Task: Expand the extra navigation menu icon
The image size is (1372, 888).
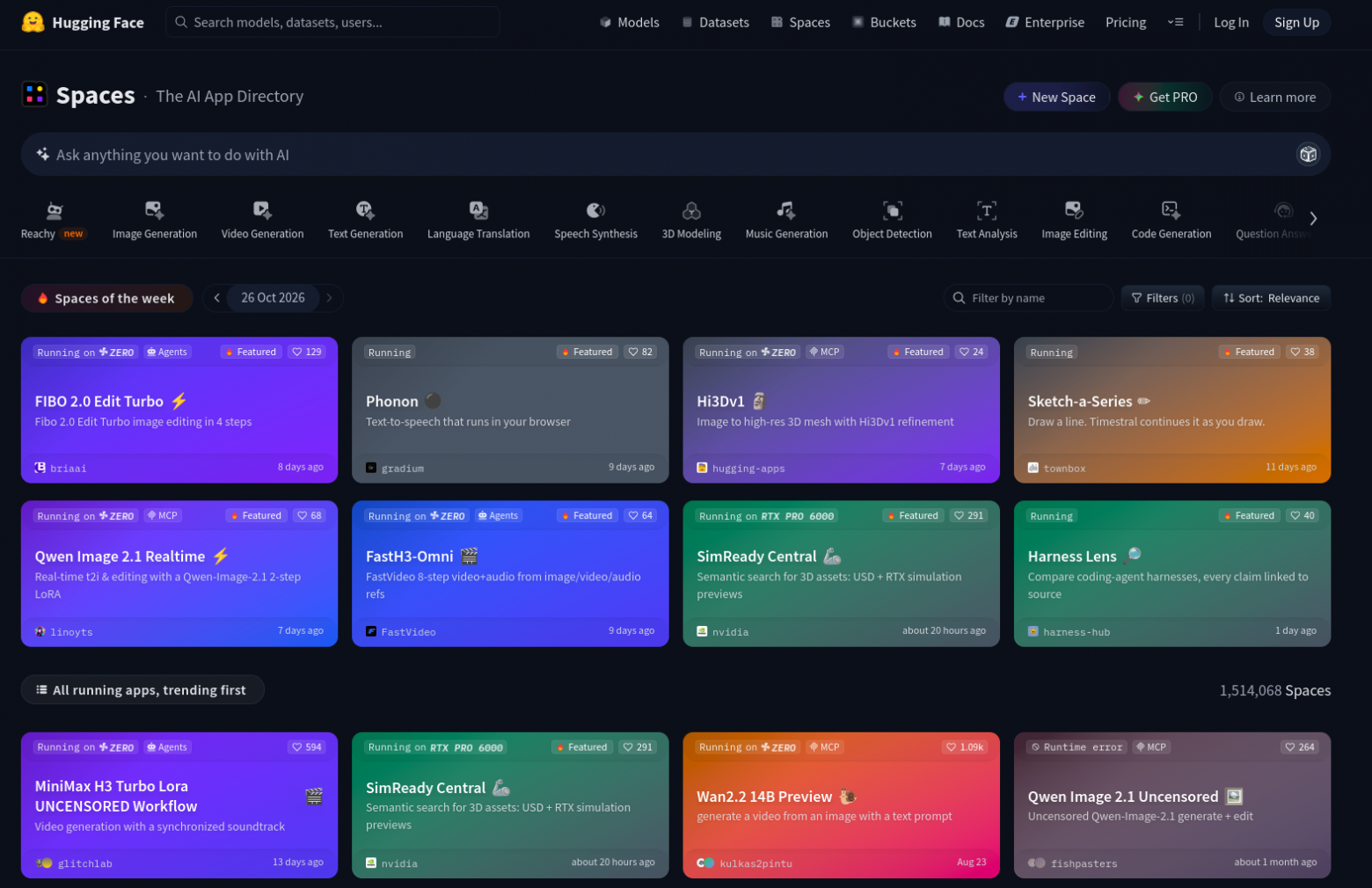Action: coord(1175,22)
